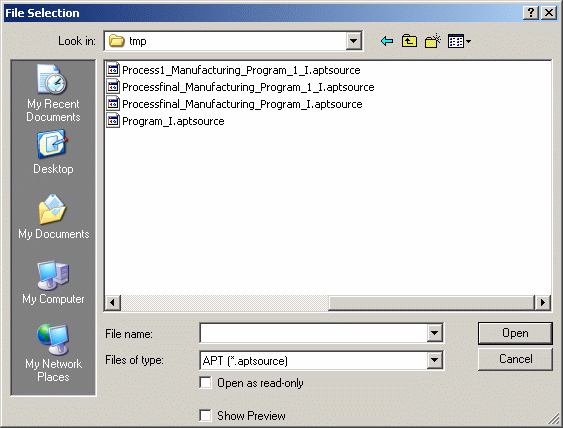Enable Open as read-only checkbox

(205, 383)
